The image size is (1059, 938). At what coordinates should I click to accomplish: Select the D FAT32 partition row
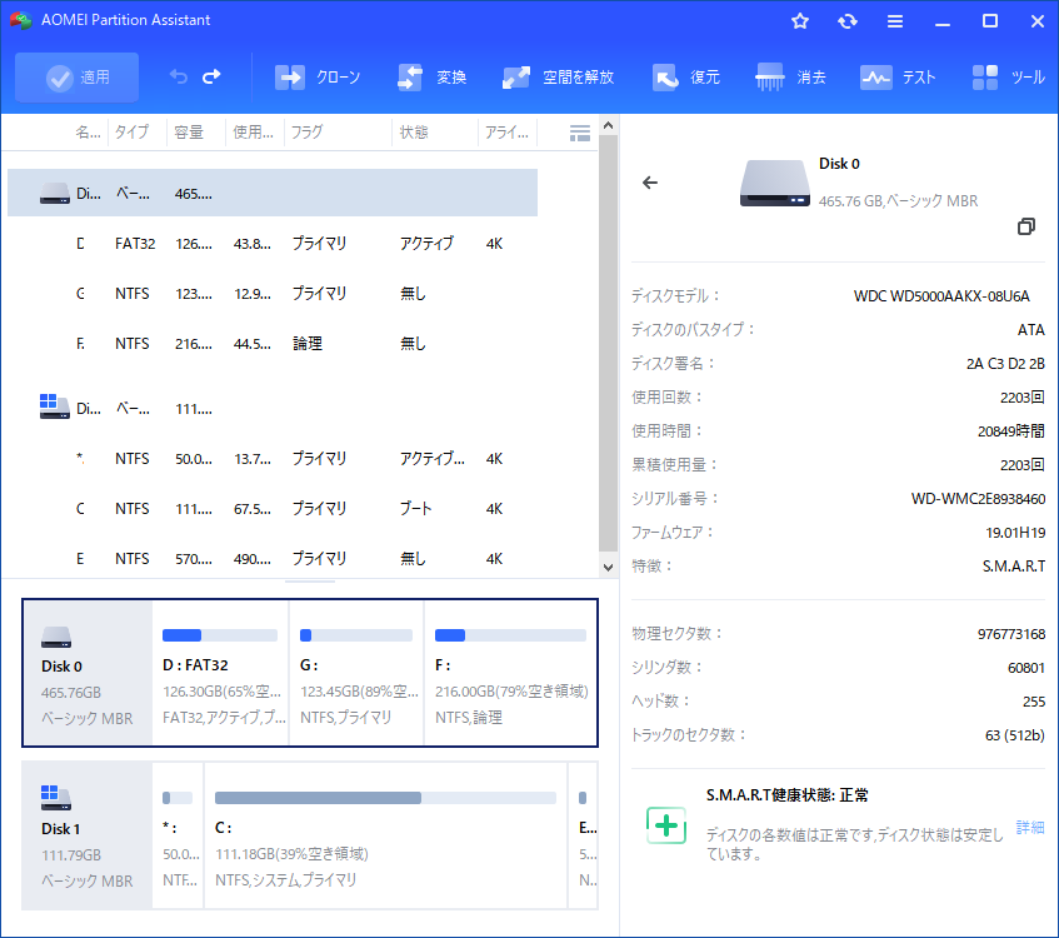(272, 243)
